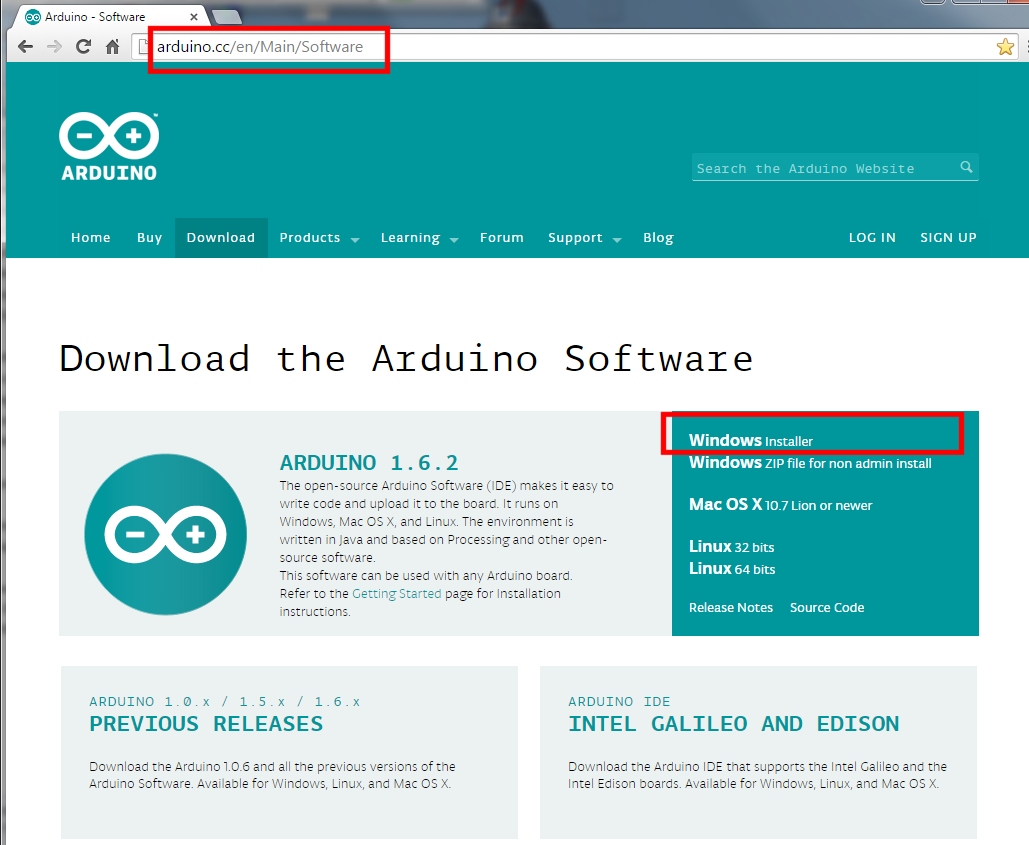Click the Arduino logo in the header
Viewport: 1029px width, 845px height.
point(109,147)
